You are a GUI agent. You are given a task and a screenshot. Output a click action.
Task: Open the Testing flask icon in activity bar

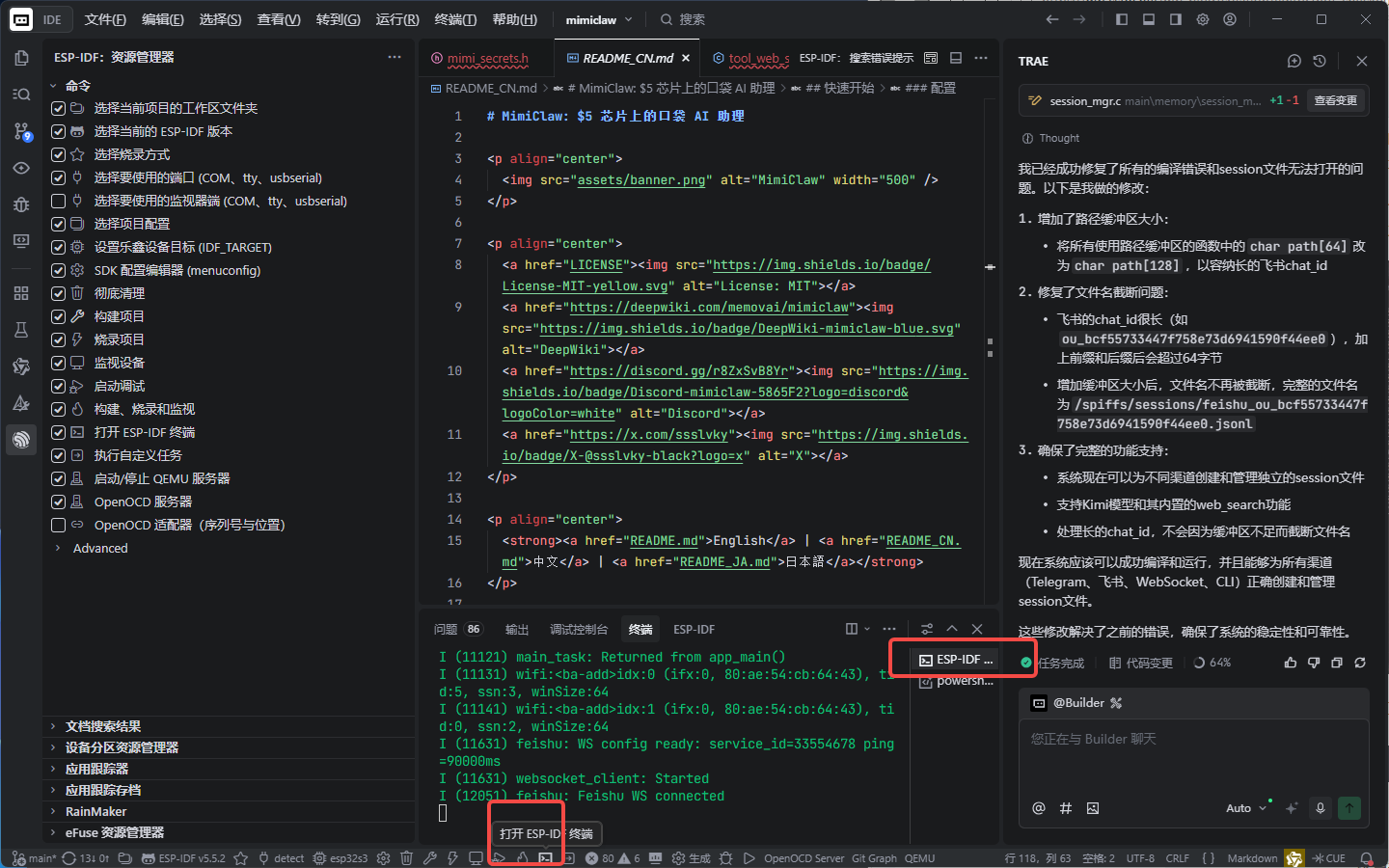pos(21,330)
